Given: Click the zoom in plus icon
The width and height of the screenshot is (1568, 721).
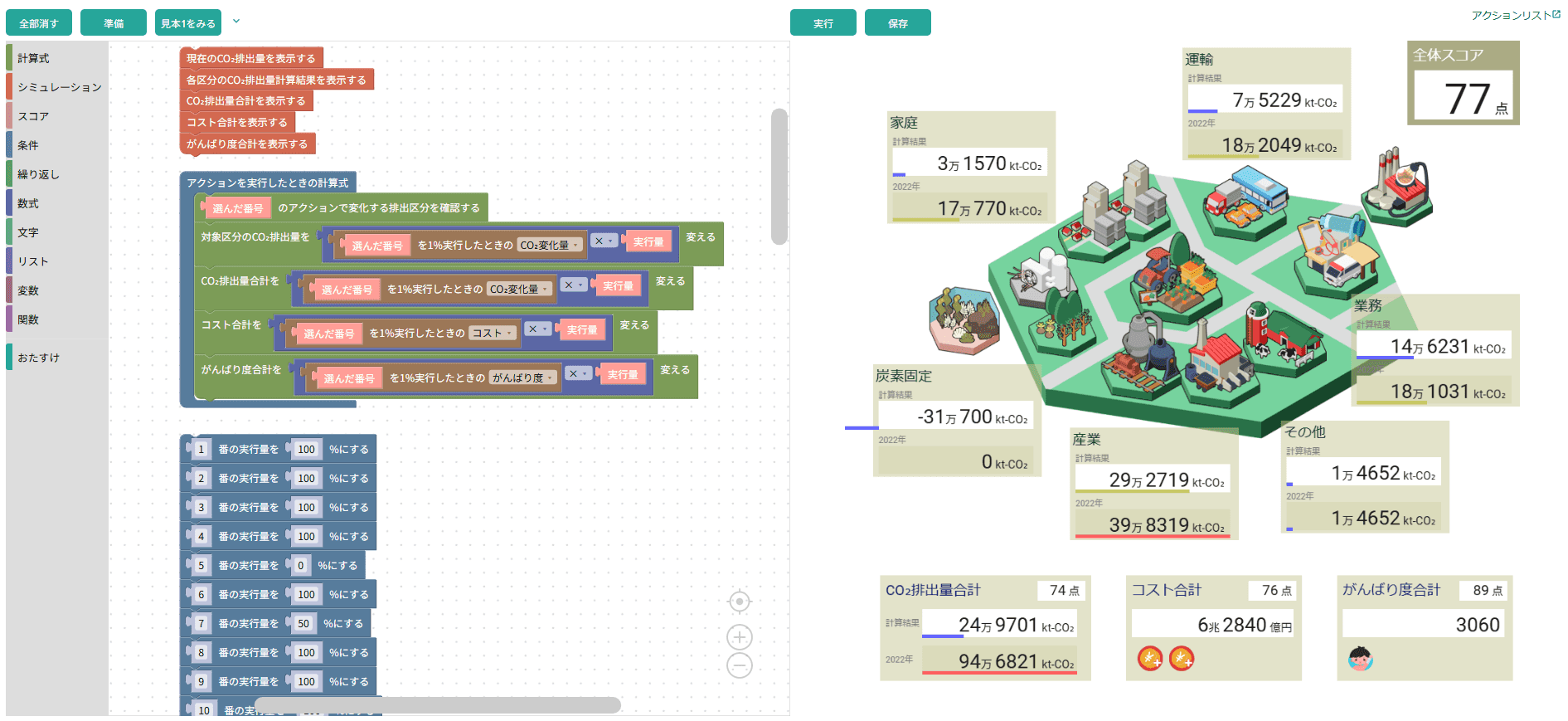Looking at the screenshot, I should [739, 637].
